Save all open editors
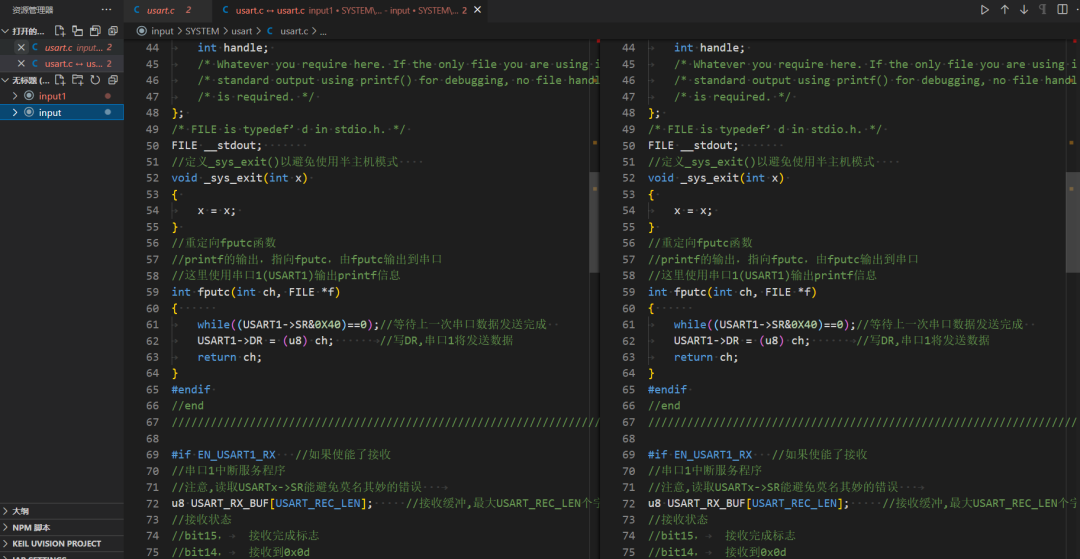The height and width of the screenshot is (559, 1080). click(95, 31)
